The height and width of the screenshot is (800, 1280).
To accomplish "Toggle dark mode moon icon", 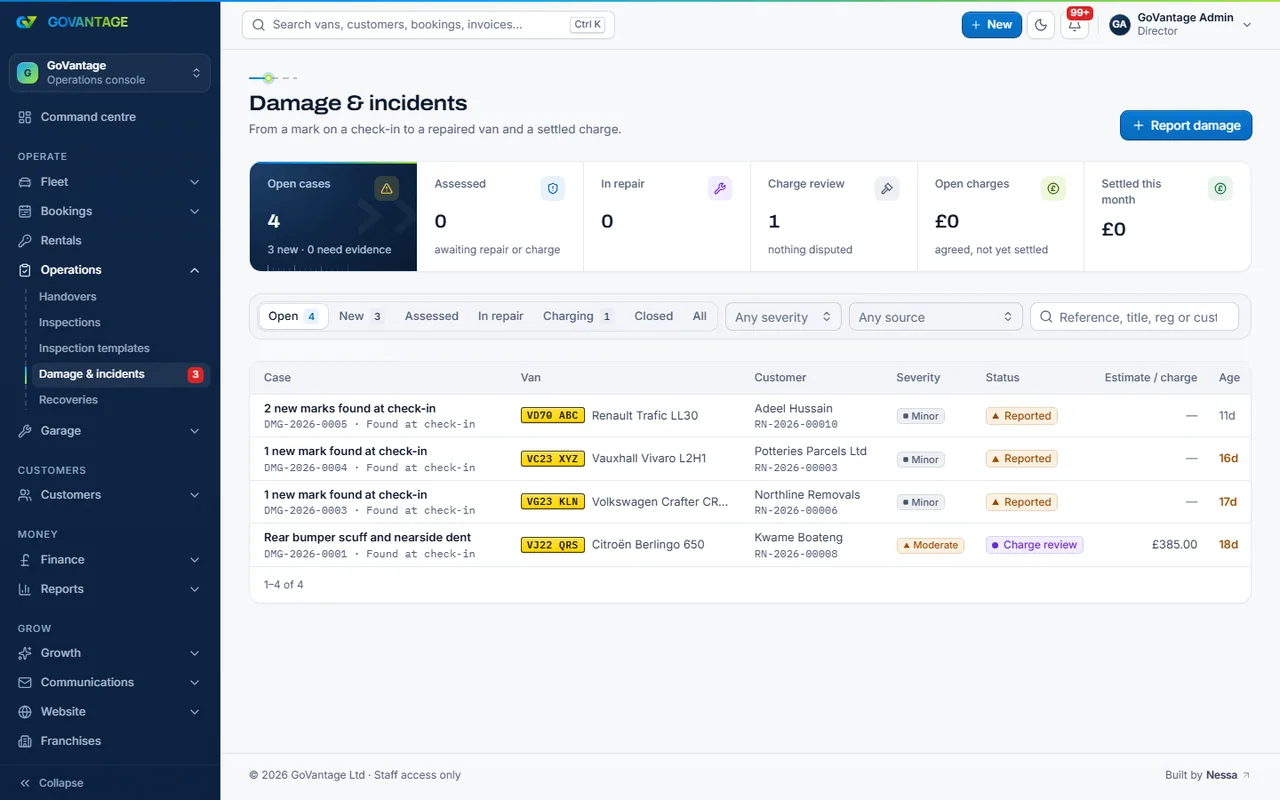I will [1041, 25].
